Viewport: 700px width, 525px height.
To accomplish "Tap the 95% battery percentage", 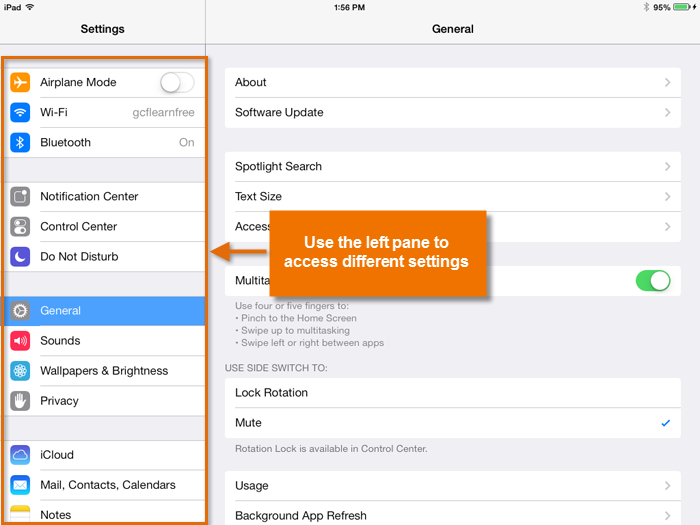I will click(662, 7).
